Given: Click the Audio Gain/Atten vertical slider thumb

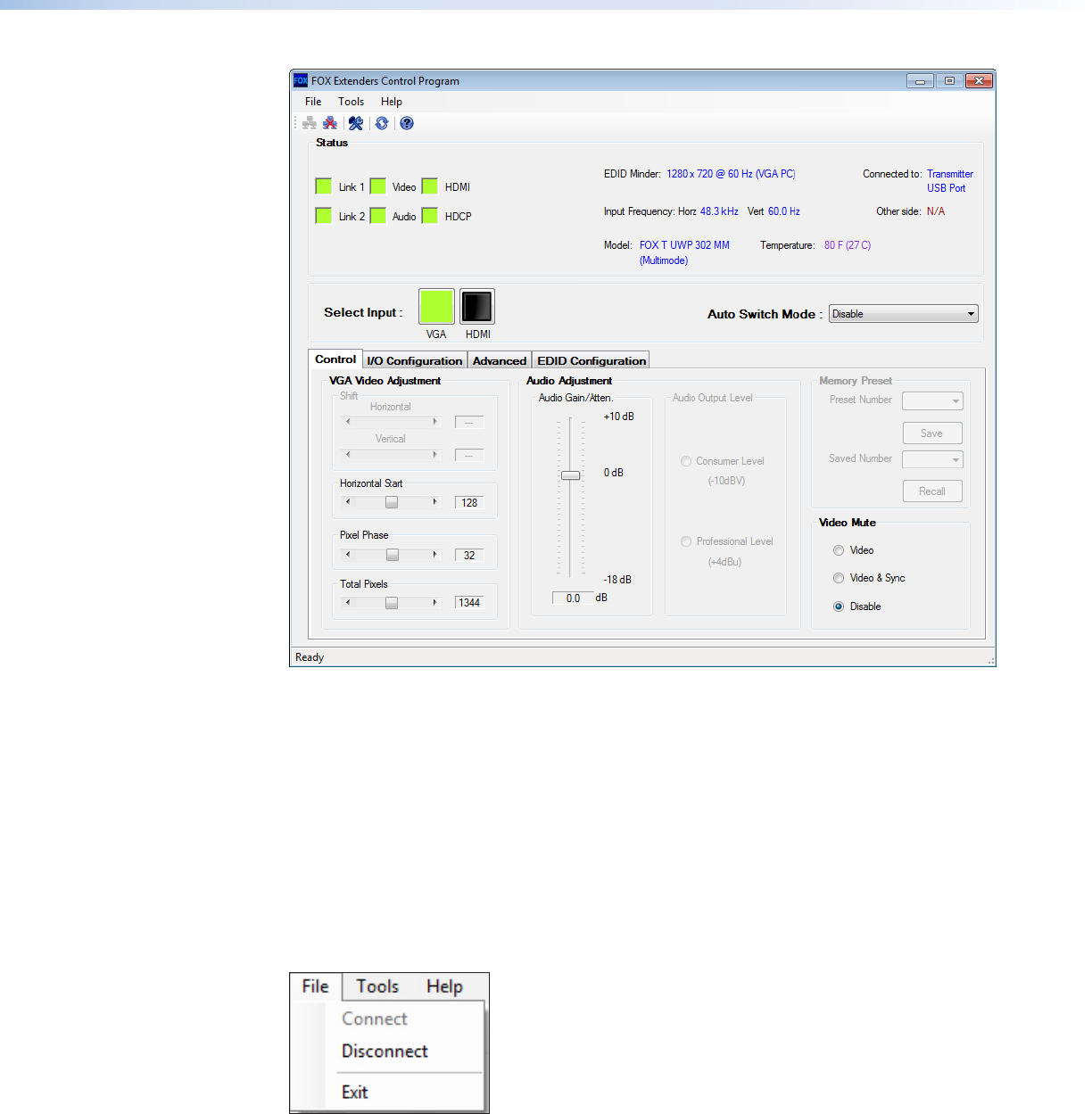Looking at the screenshot, I should click(x=570, y=475).
